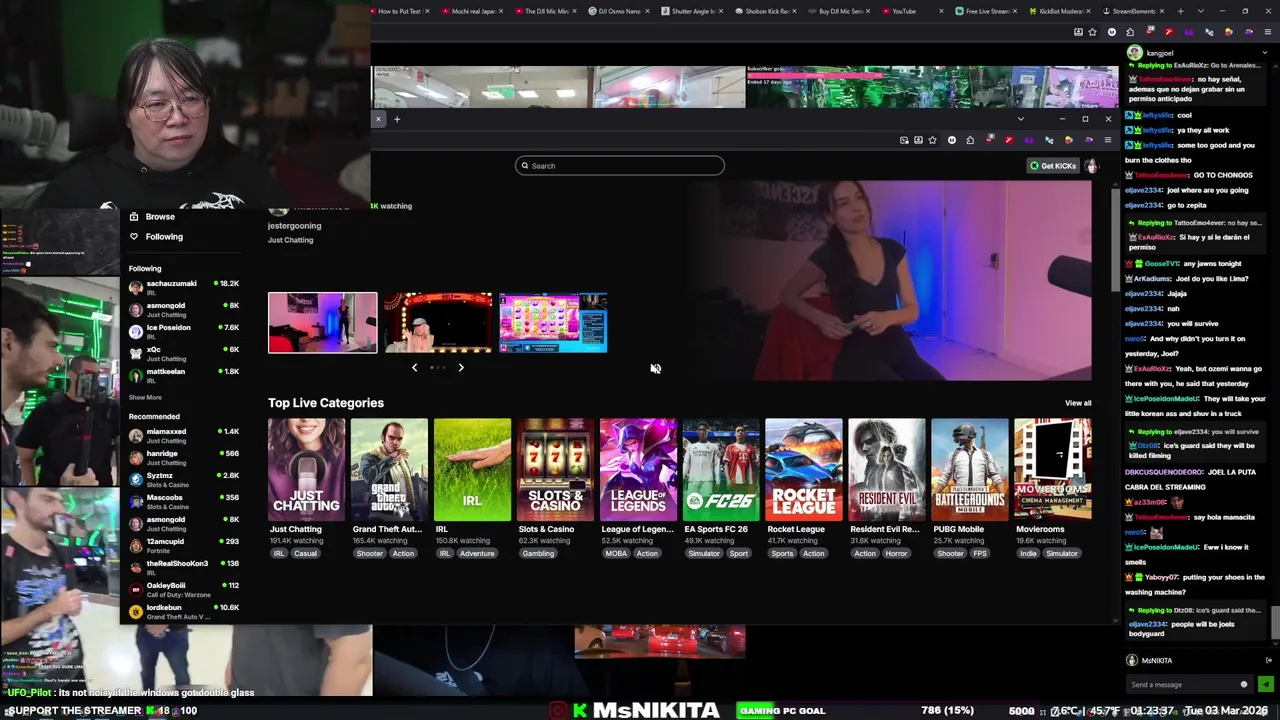Open tab list dropdown in inner browser
The width and height of the screenshot is (1280, 720).
1020,119
